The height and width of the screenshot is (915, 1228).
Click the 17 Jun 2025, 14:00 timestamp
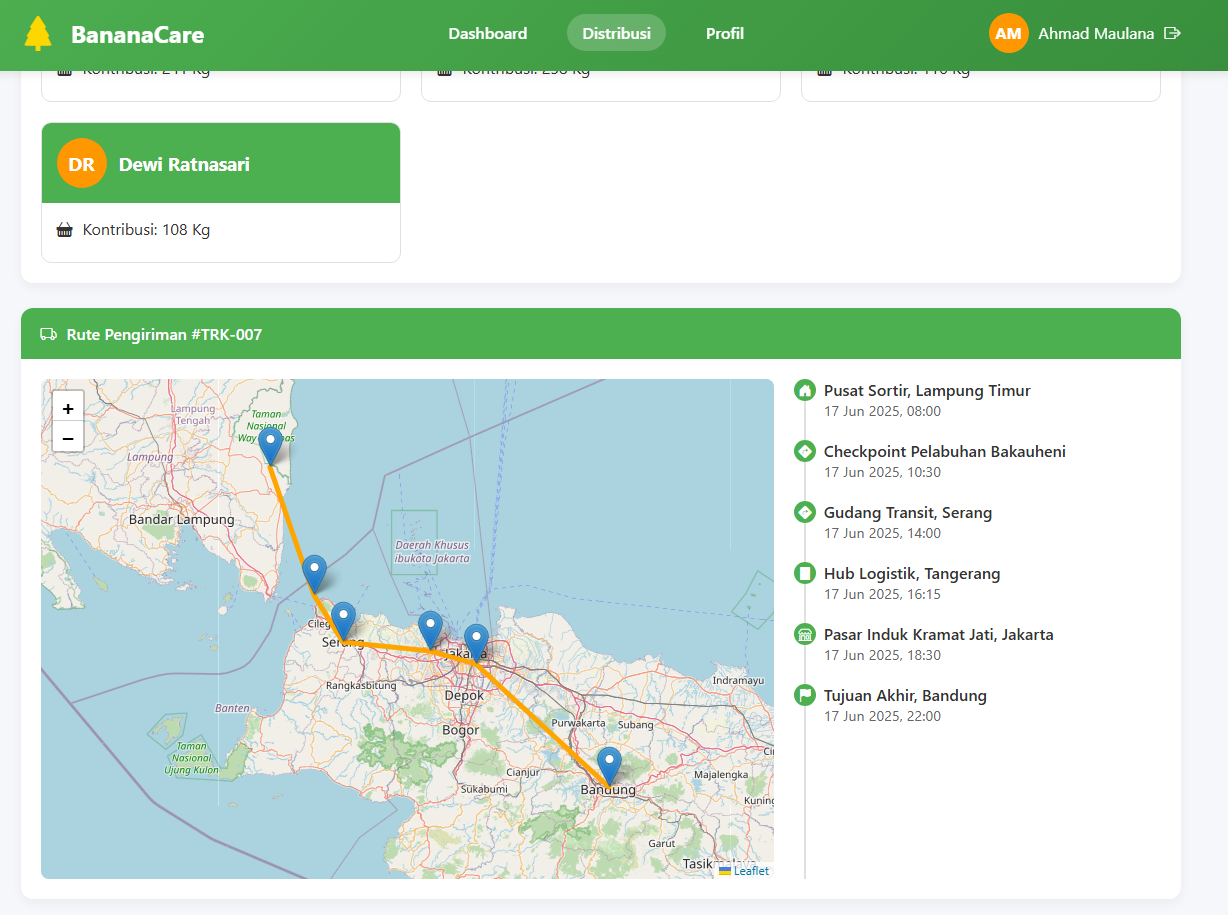click(x=882, y=533)
